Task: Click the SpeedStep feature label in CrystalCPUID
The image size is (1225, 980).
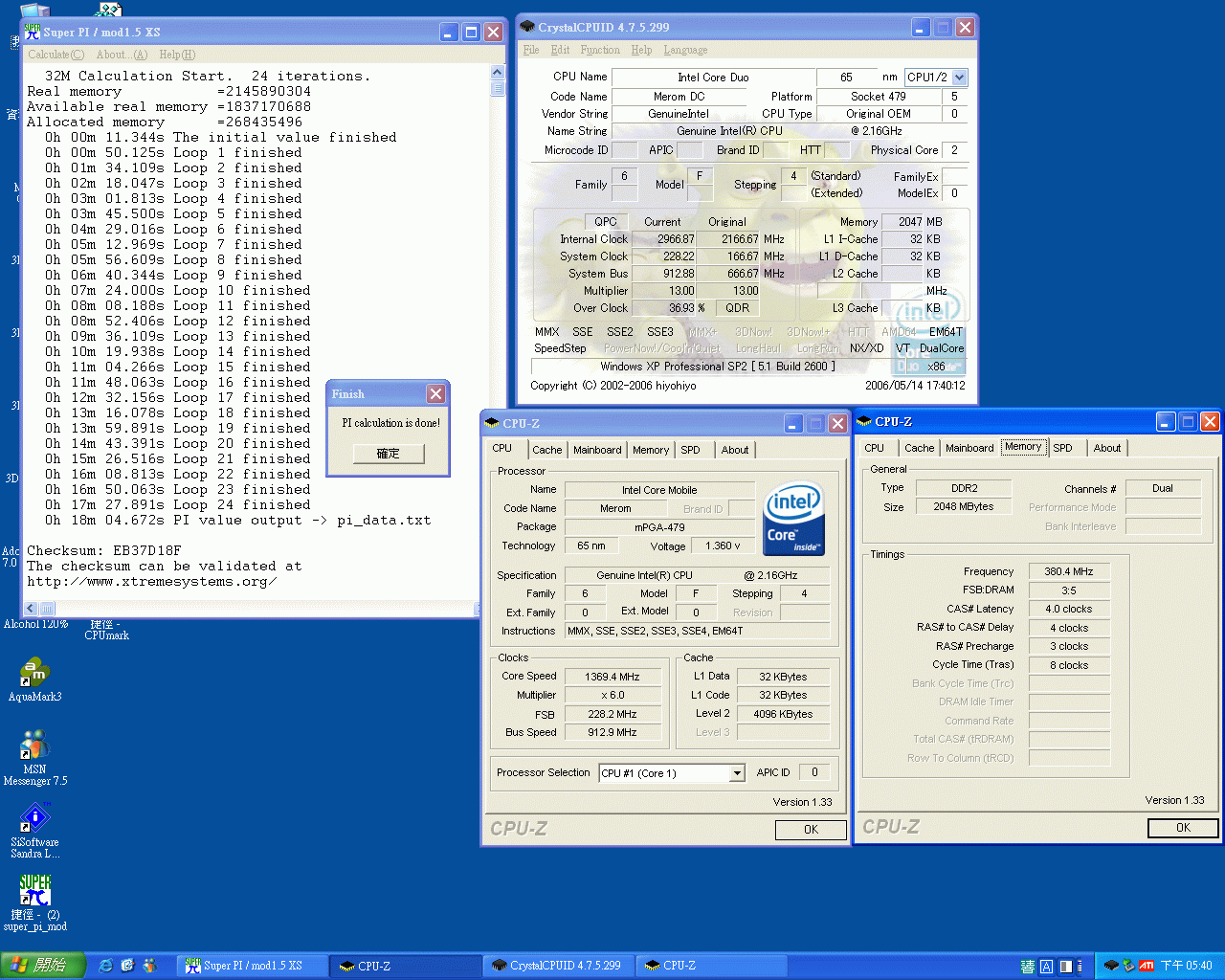Action: (x=560, y=348)
